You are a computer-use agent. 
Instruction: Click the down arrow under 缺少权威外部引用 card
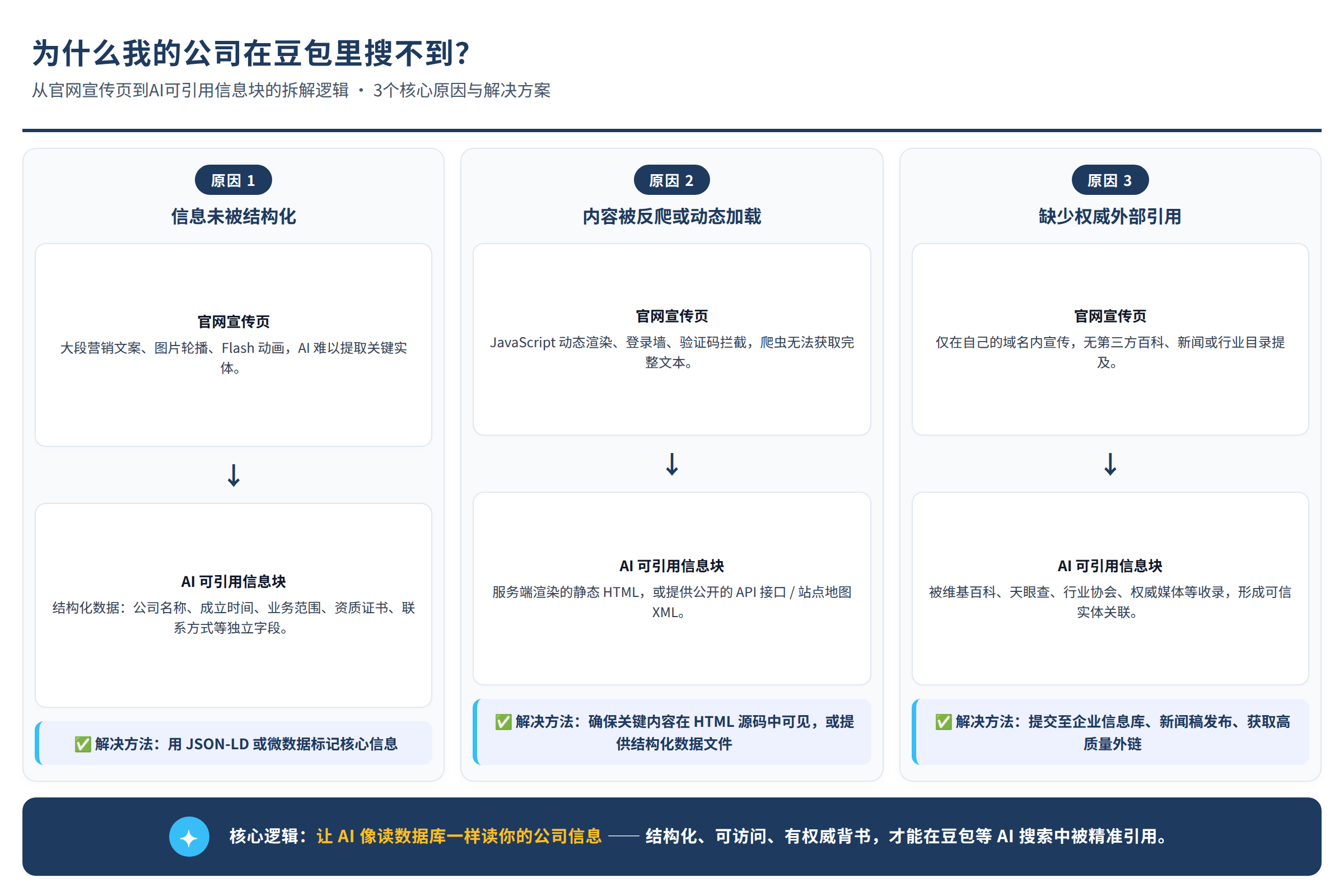point(1110,464)
